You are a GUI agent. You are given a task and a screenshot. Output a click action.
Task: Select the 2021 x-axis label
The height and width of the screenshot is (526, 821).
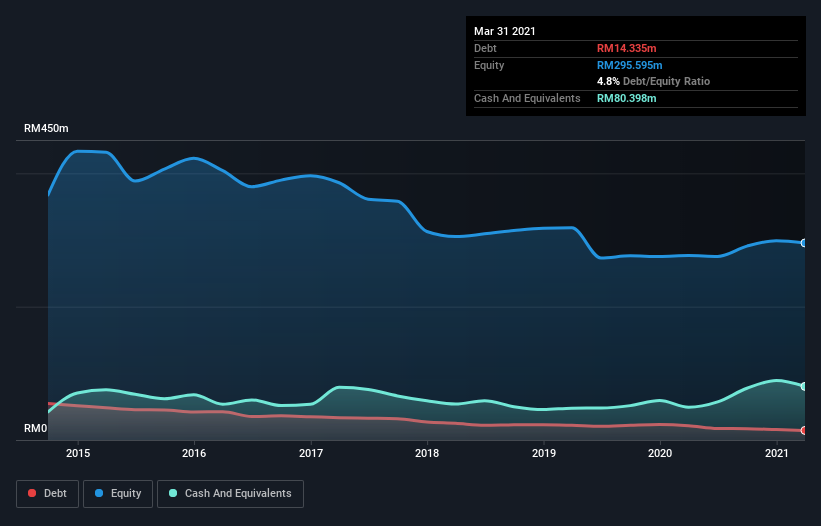[777, 454]
